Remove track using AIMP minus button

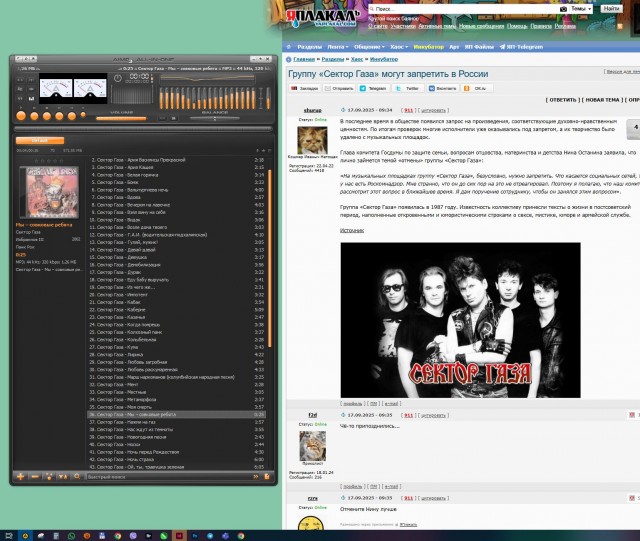tap(35, 476)
